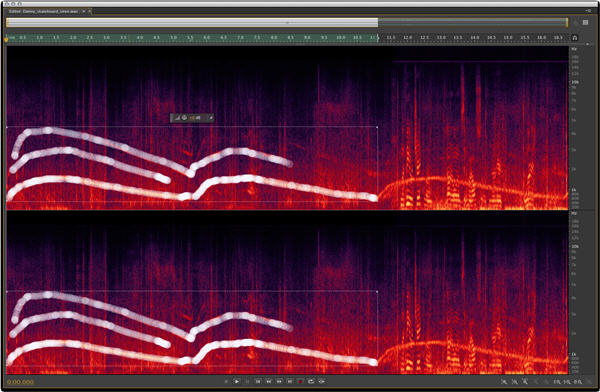Viewport: 600px width, 392px height.
Task: Click the Zoom In time icon
Action: [525, 382]
